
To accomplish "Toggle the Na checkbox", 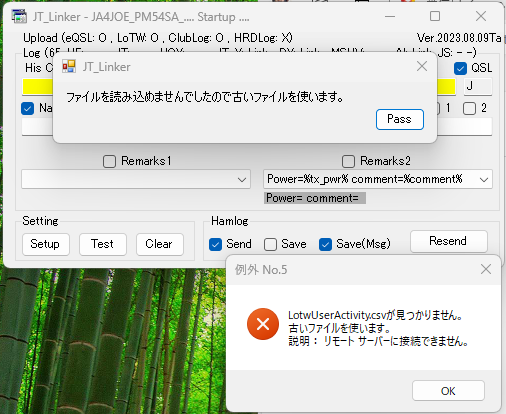I will 28,108.
